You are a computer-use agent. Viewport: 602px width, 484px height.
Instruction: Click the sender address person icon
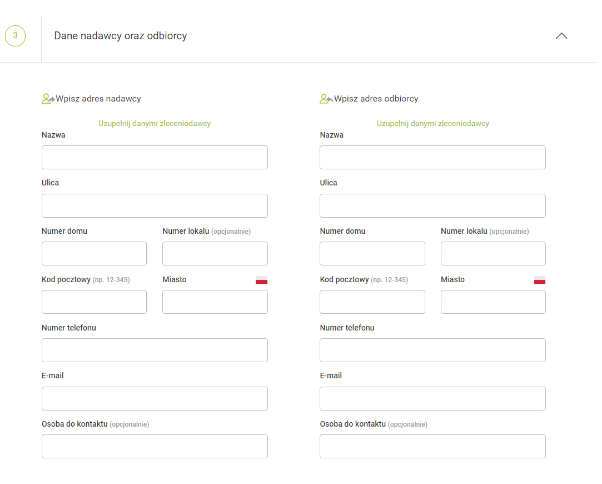pyautogui.click(x=47, y=99)
